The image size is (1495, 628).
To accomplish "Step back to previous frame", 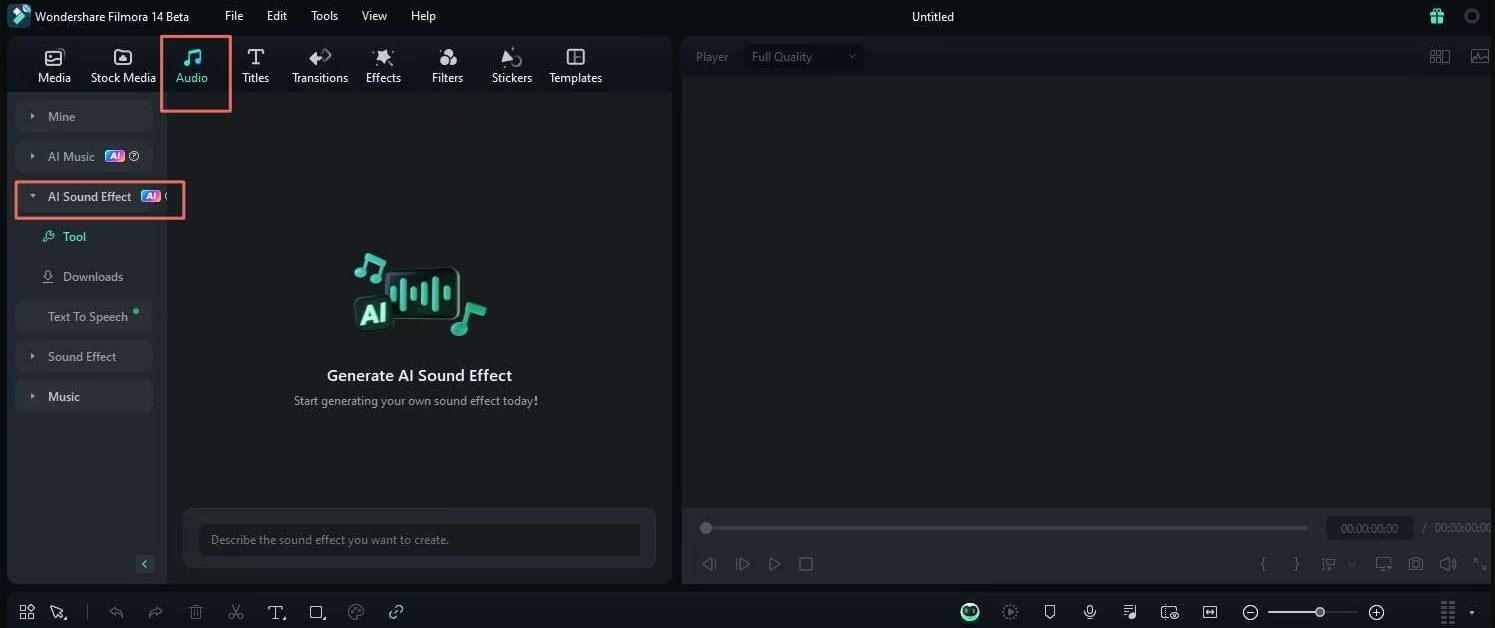I will coord(709,564).
